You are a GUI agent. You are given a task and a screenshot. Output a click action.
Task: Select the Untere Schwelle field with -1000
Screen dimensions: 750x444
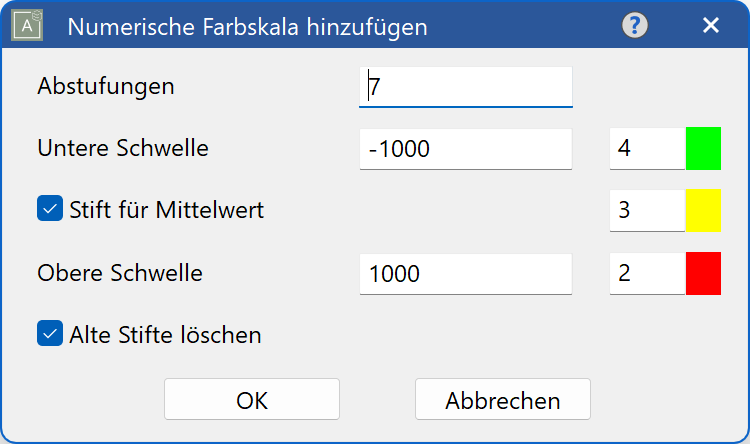pos(465,149)
